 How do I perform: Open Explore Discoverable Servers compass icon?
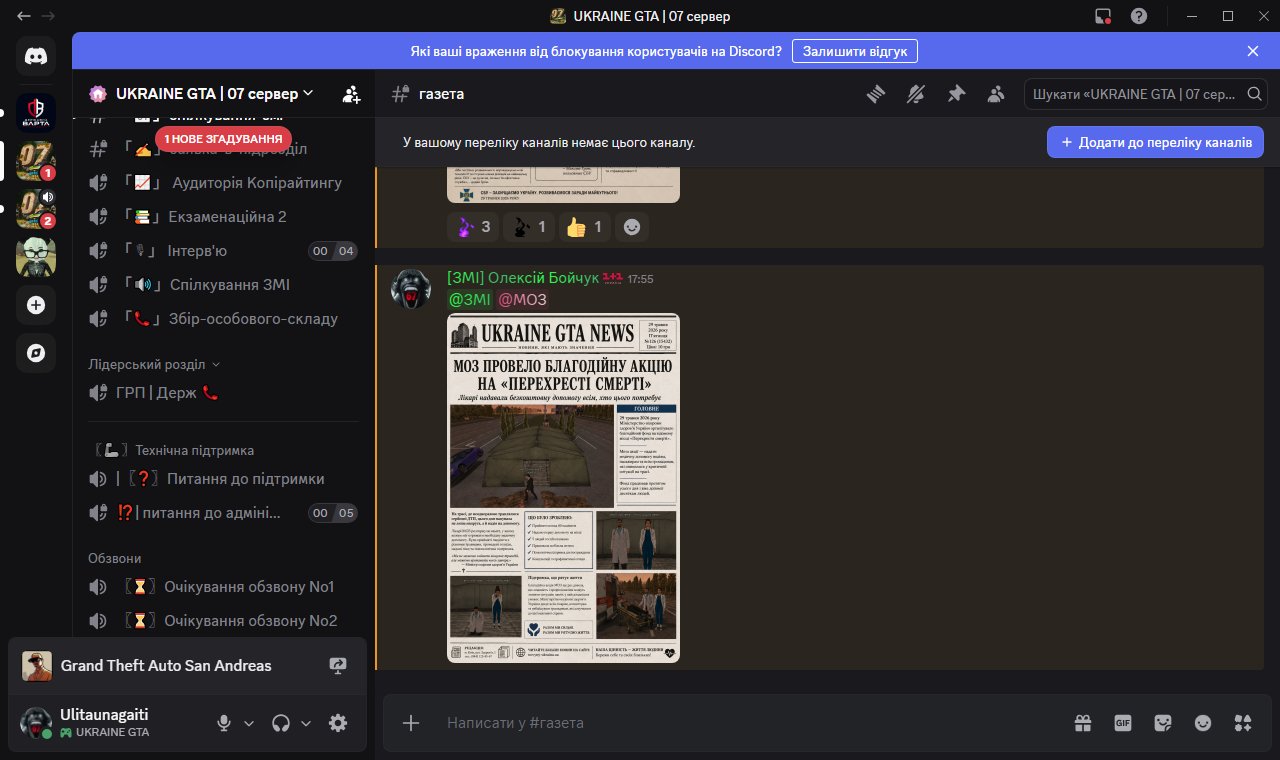tap(36, 353)
